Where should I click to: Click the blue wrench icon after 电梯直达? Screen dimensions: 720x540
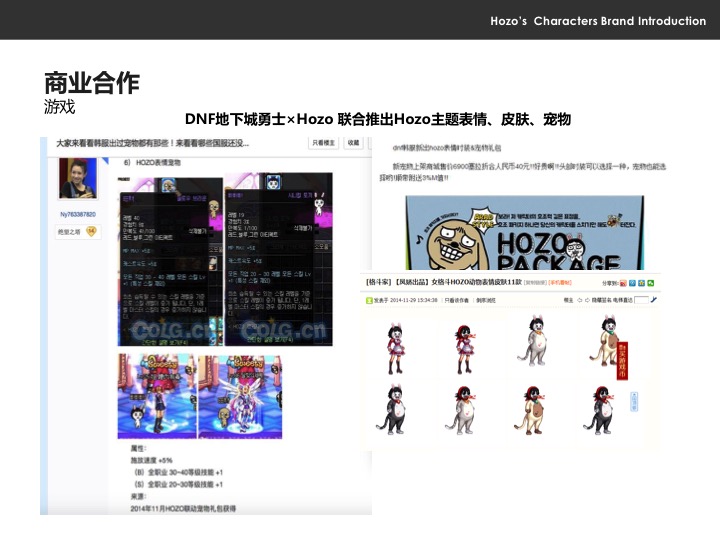pyautogui.click(x=654, y=300)
